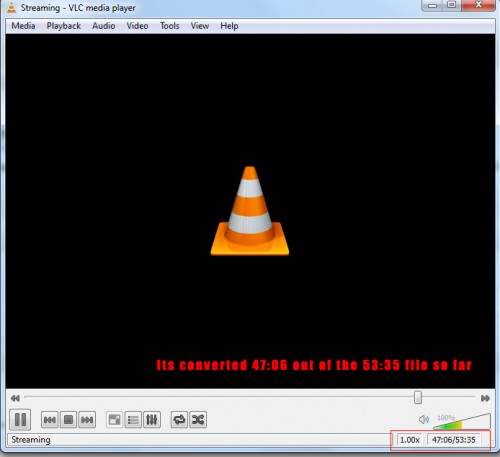Expand the Audio menu
The width and height of the screenshot is (500, 457).
(x=104, y=26)
